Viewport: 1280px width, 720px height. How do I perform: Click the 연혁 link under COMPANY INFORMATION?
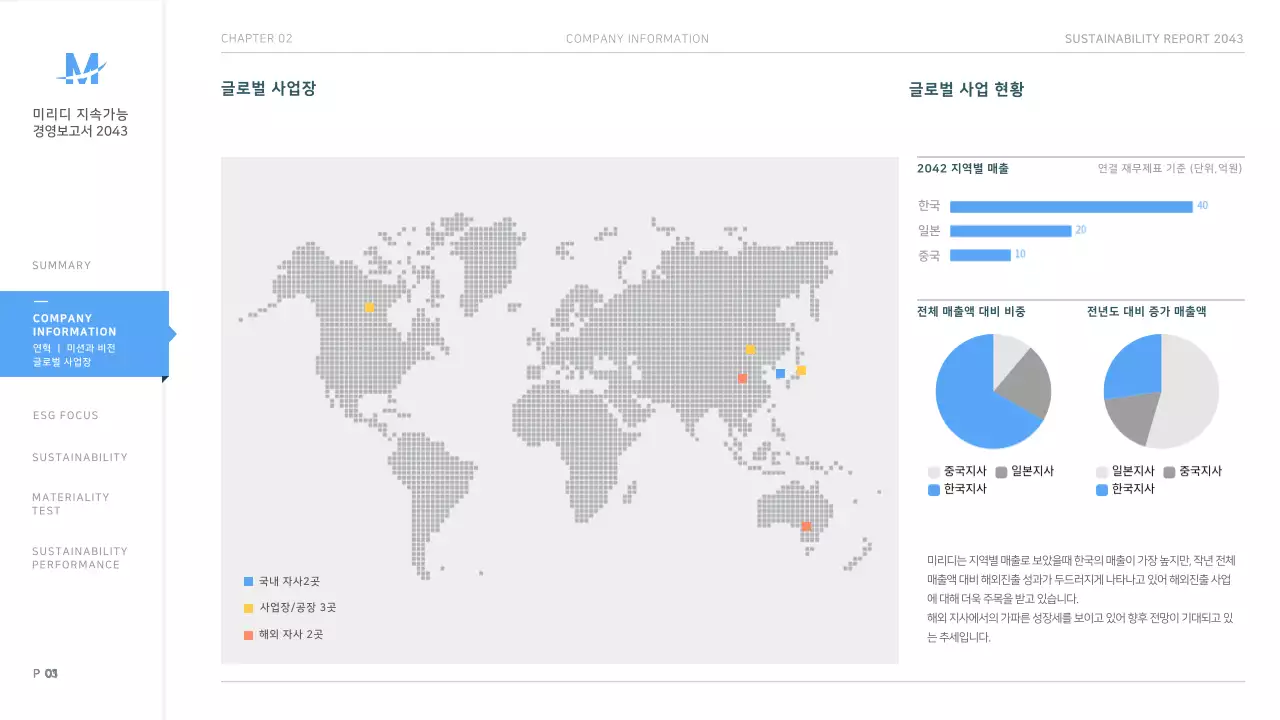(40, 347)
